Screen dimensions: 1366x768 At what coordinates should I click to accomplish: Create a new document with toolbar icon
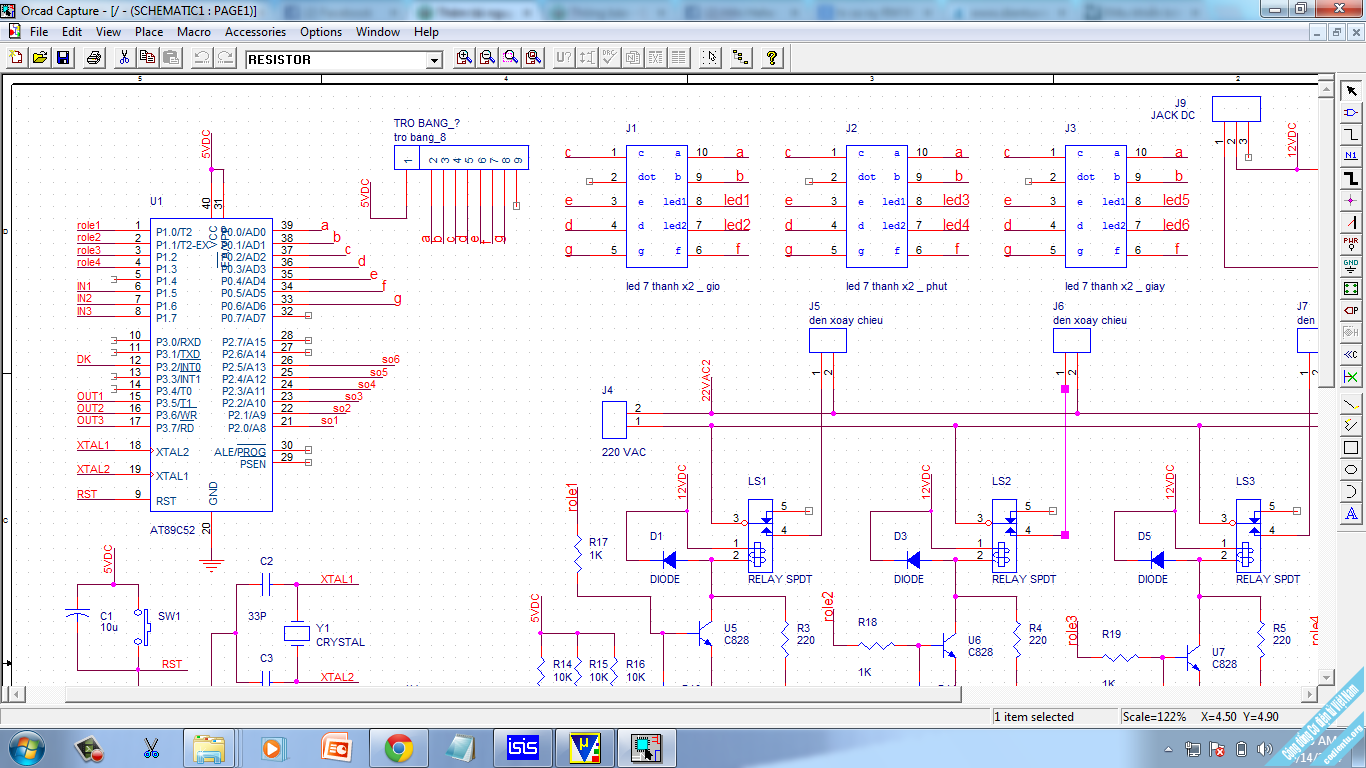click(x=16, y=58)
